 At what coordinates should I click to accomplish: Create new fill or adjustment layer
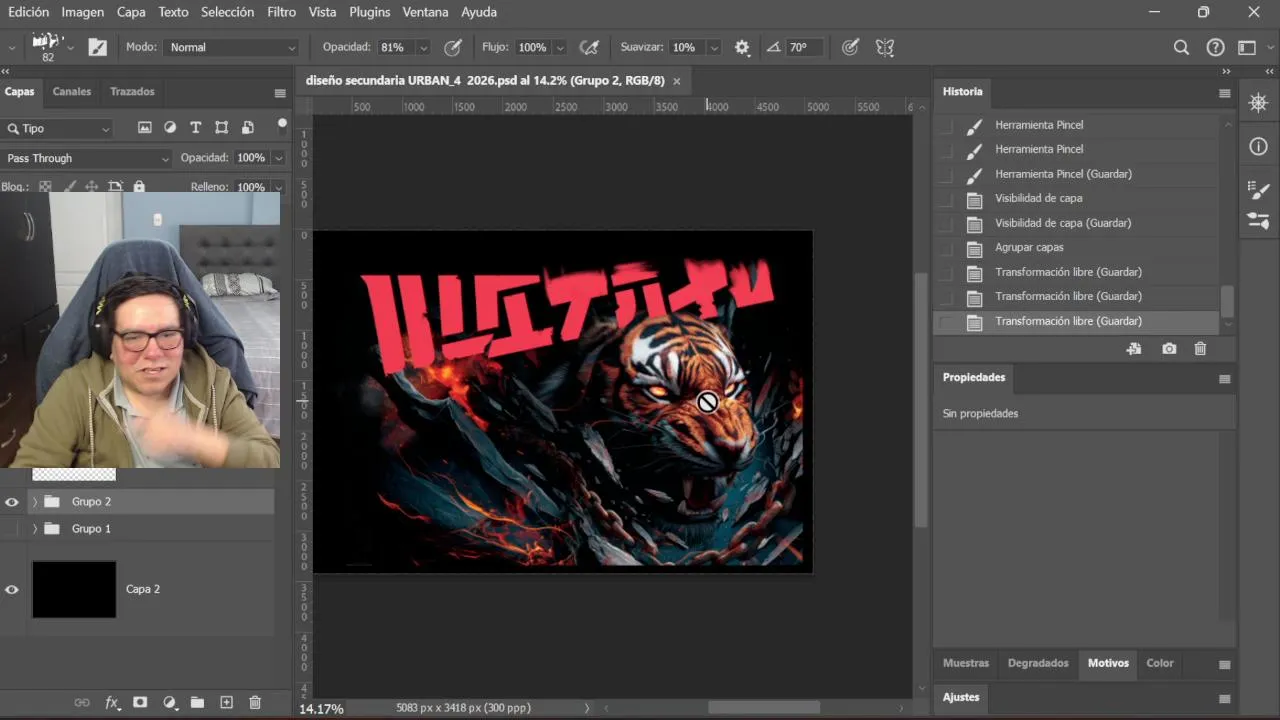(x=169, y=703)
